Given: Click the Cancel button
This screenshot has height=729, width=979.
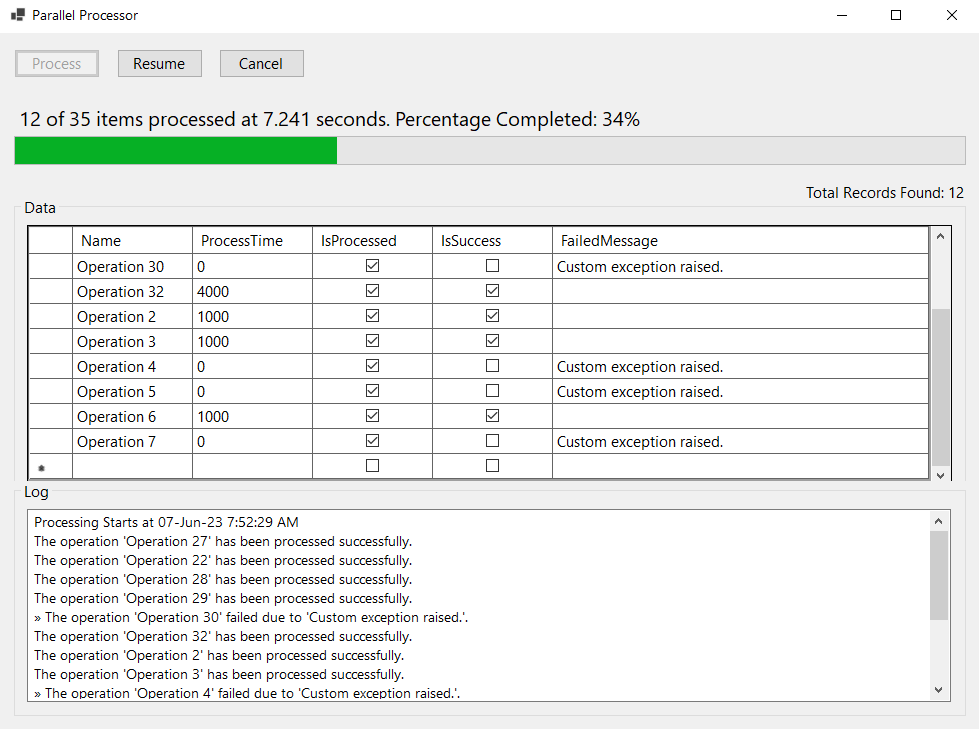Looking at the screenshot, I should 261,64.
